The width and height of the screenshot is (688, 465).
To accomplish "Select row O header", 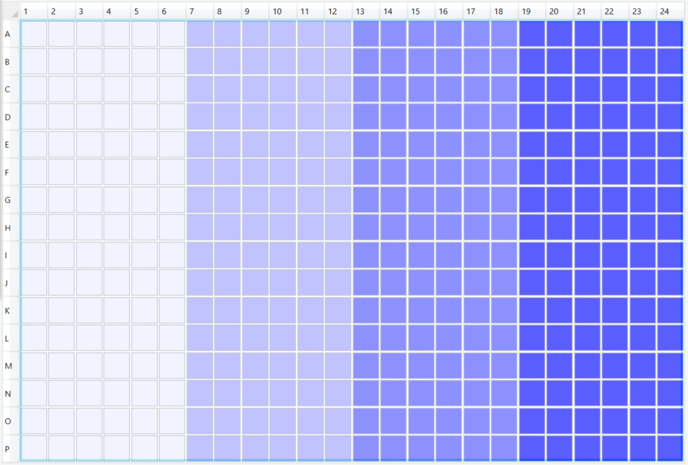I will (11, 421).
